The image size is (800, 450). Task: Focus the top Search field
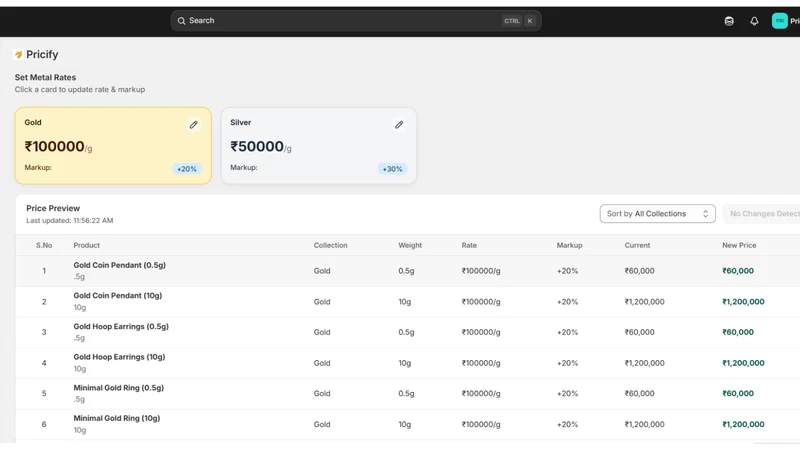[356, 21]
